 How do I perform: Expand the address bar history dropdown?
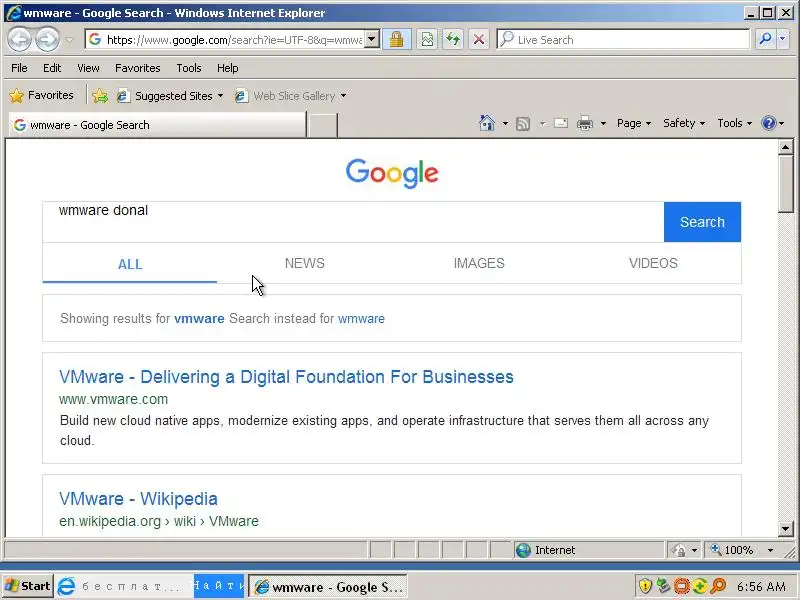click(x=372, y=39)
